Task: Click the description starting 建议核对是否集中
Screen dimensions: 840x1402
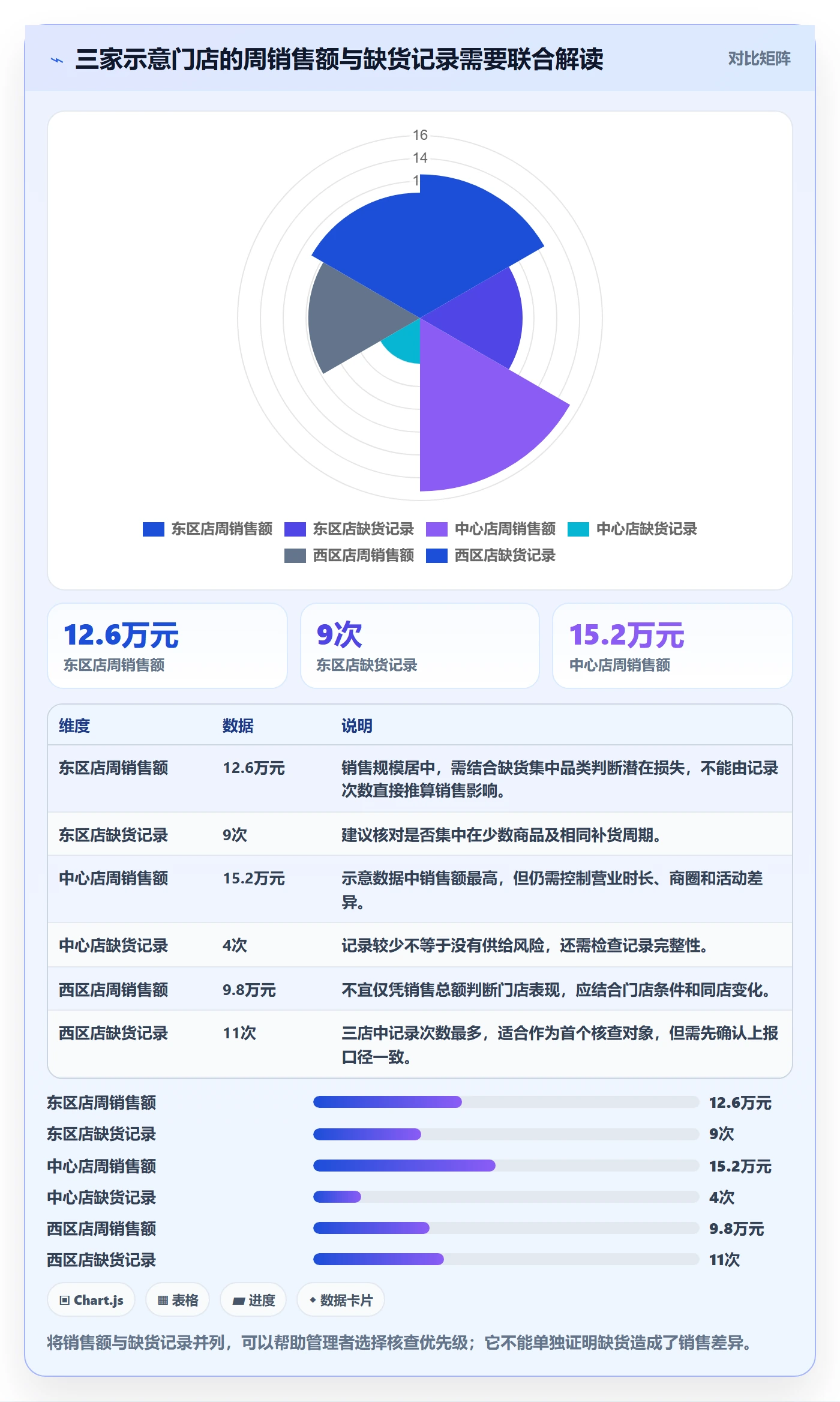Action: 501,835
